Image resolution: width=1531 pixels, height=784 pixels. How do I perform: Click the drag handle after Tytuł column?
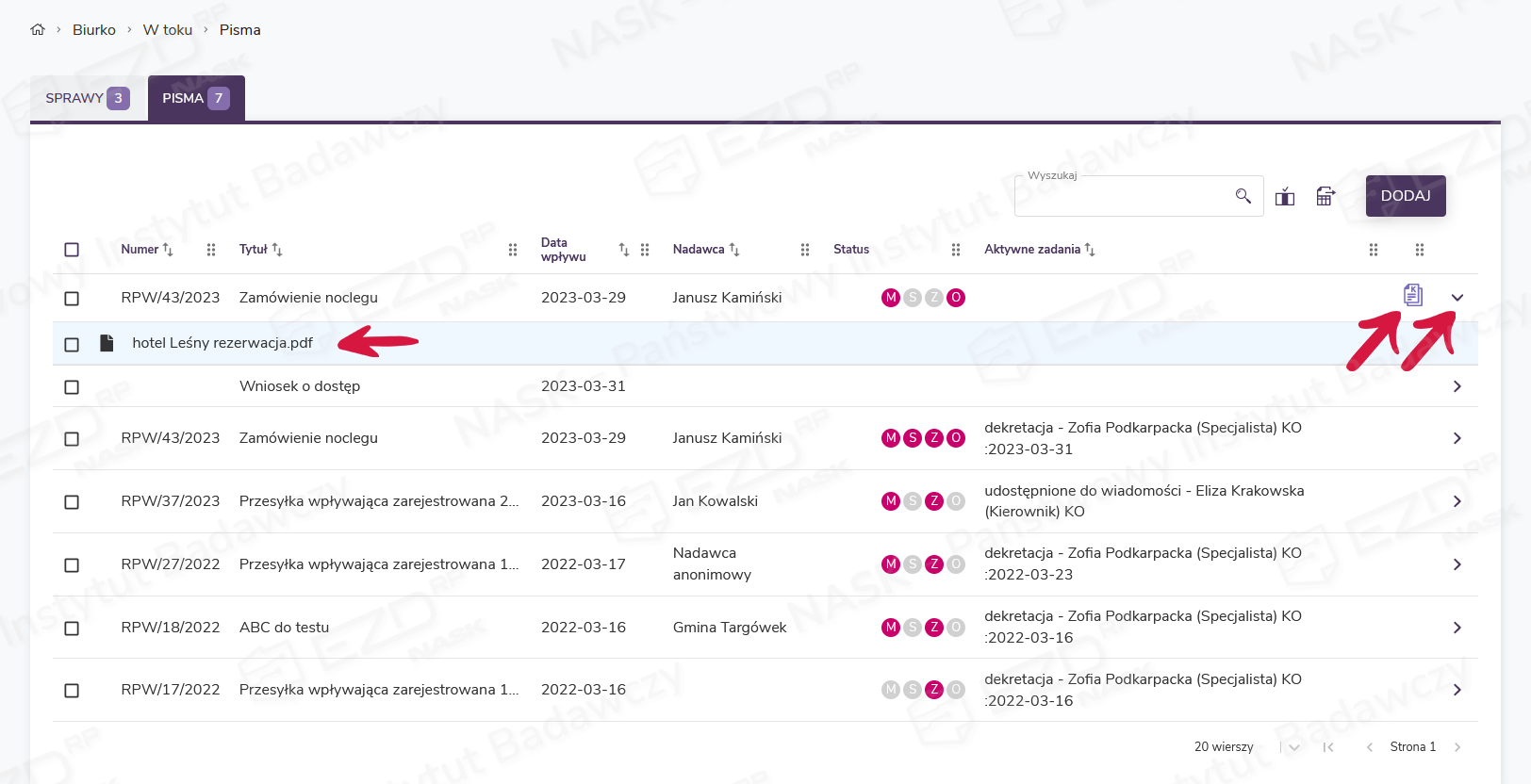(x=513, y=250)
